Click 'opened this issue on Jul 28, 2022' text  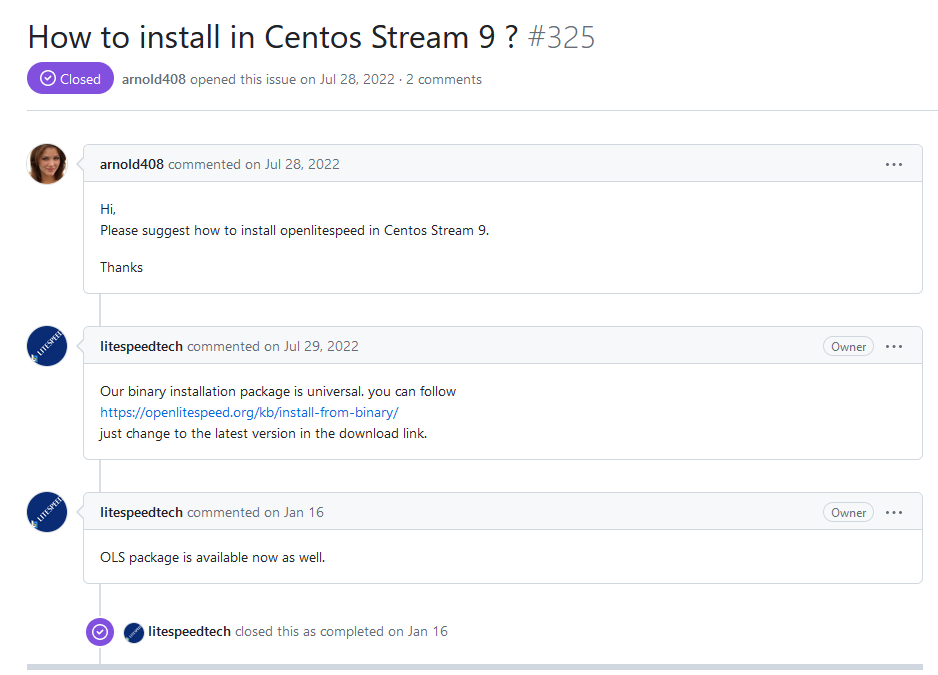(293, 80)
